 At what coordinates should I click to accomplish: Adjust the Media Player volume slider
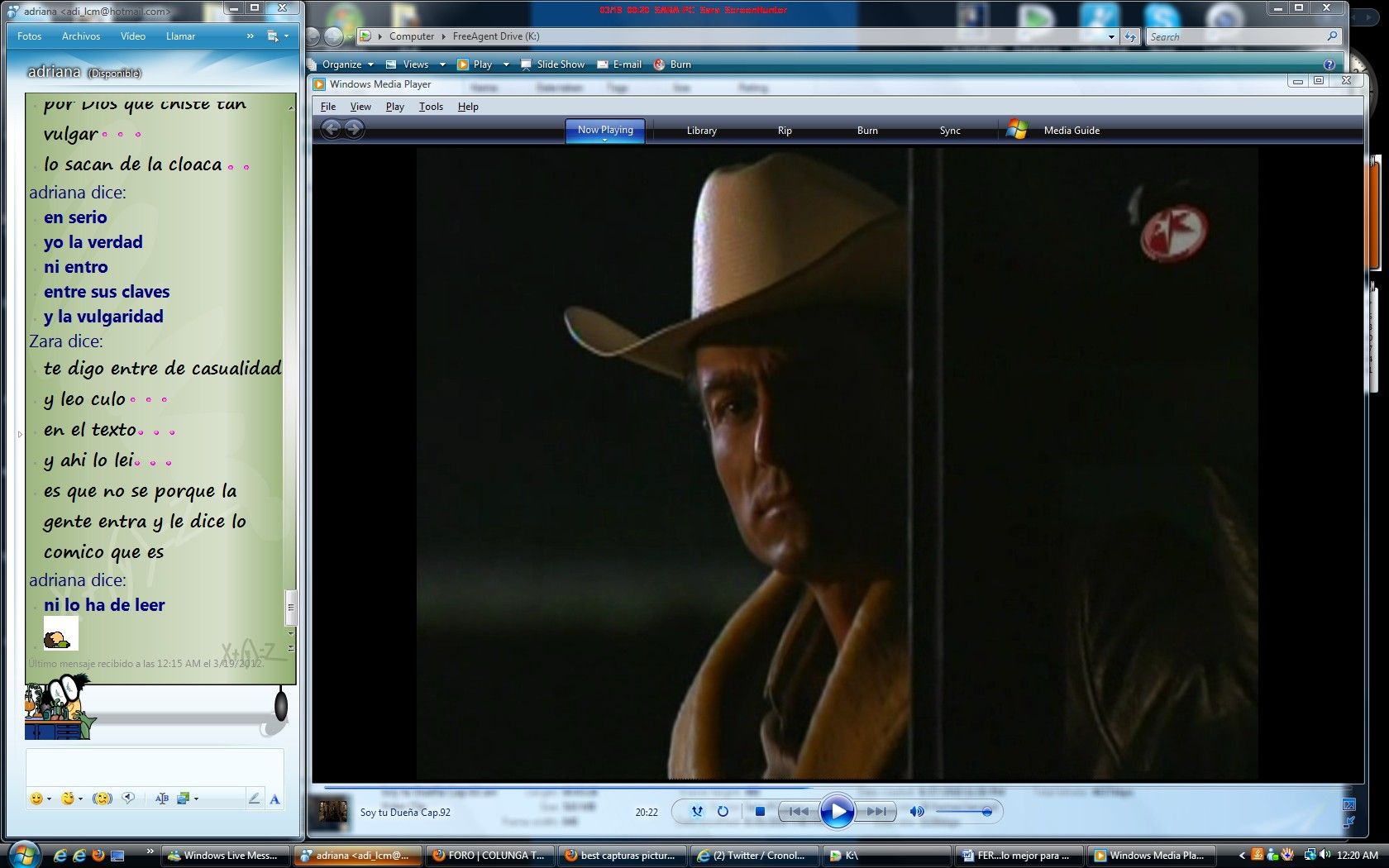click(963, 812)
